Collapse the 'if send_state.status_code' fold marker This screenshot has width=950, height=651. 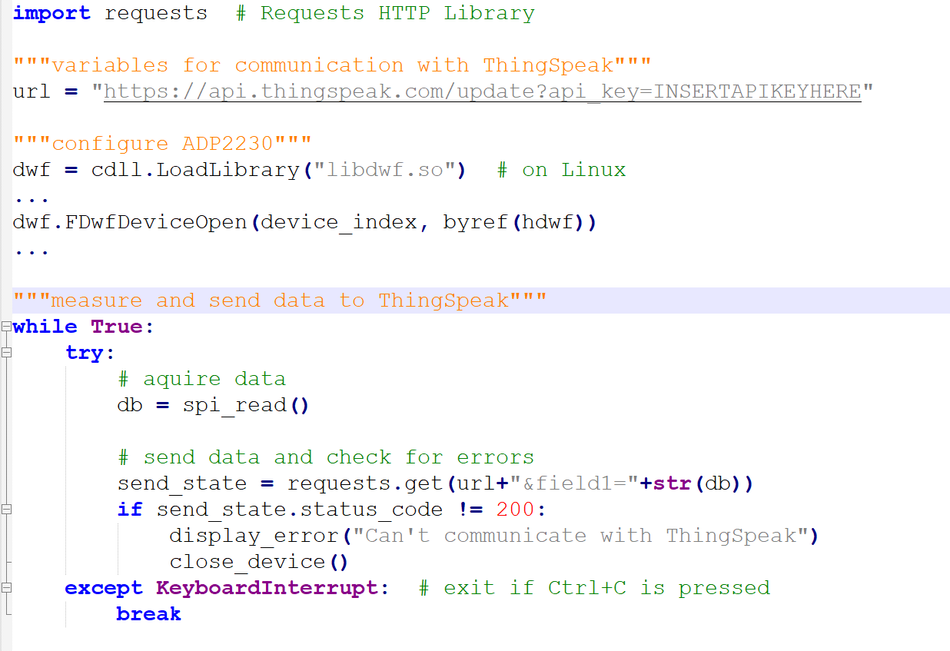point(6,509)
